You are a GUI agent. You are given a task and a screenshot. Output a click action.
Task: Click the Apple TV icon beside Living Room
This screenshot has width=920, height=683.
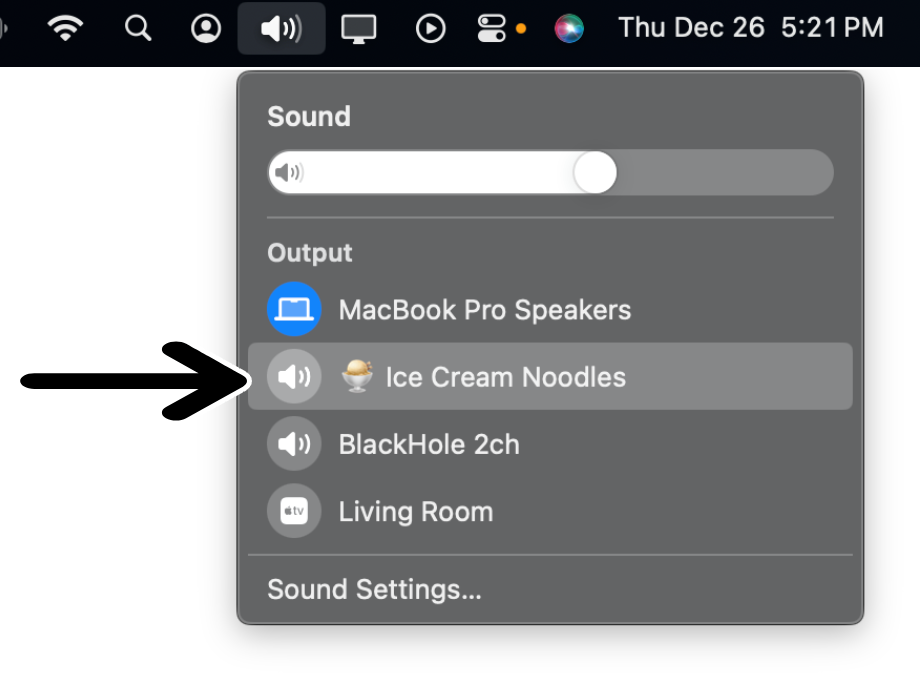tap(293, 510)
